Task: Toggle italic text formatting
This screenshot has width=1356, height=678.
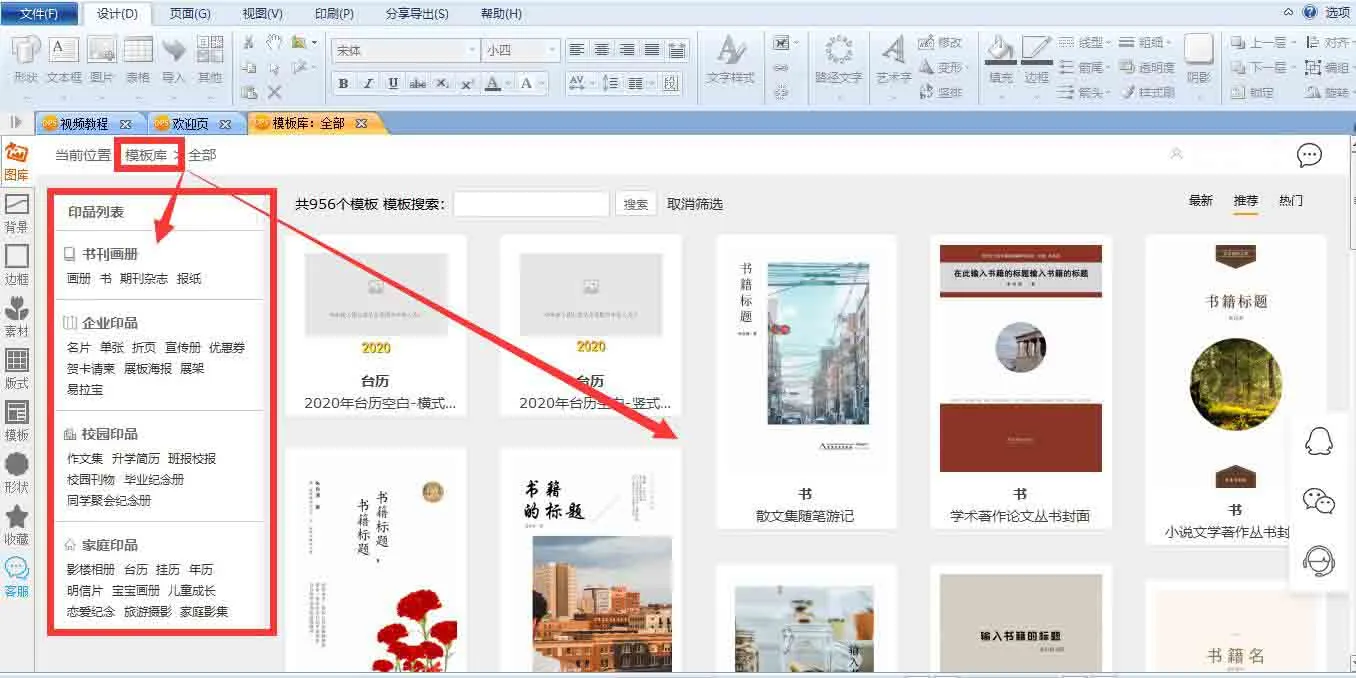Action: click(x=368, y=84)
